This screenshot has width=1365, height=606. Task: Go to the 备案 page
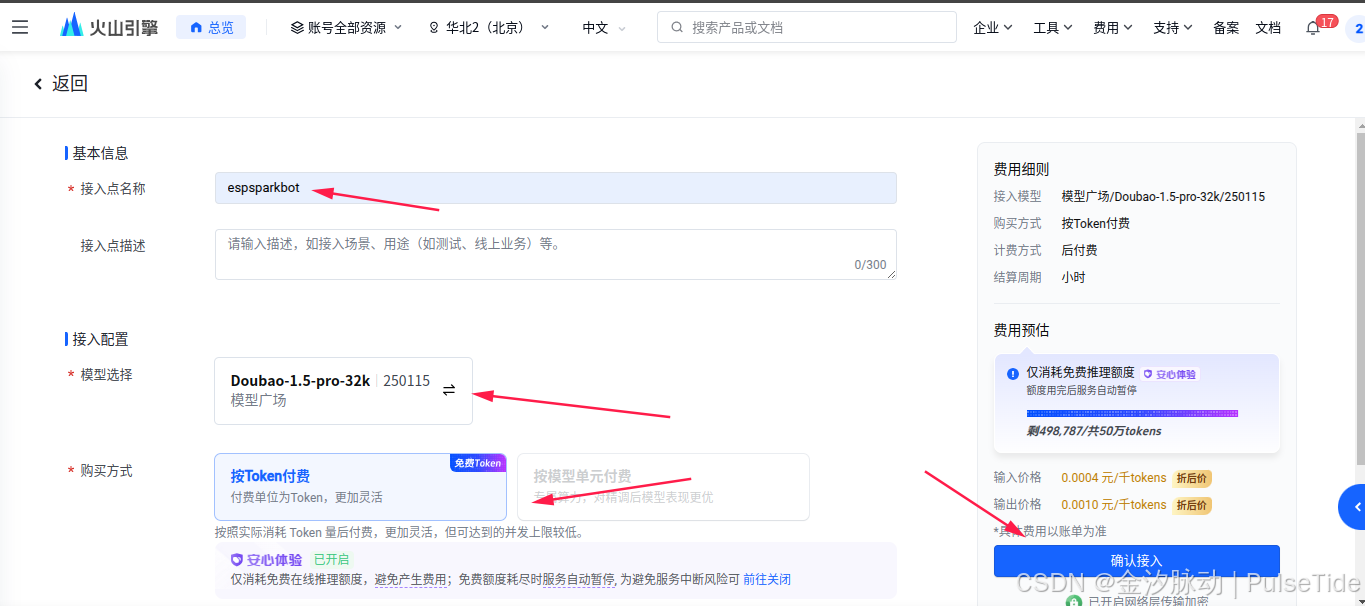pos(1226,28)
